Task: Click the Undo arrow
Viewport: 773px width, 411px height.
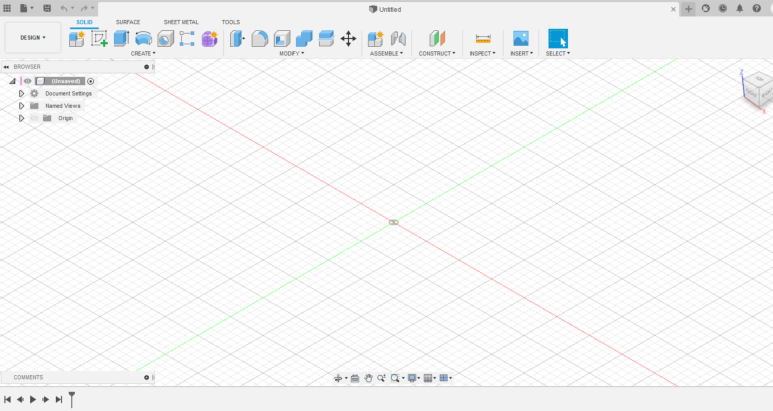Action: click(64, 8)
